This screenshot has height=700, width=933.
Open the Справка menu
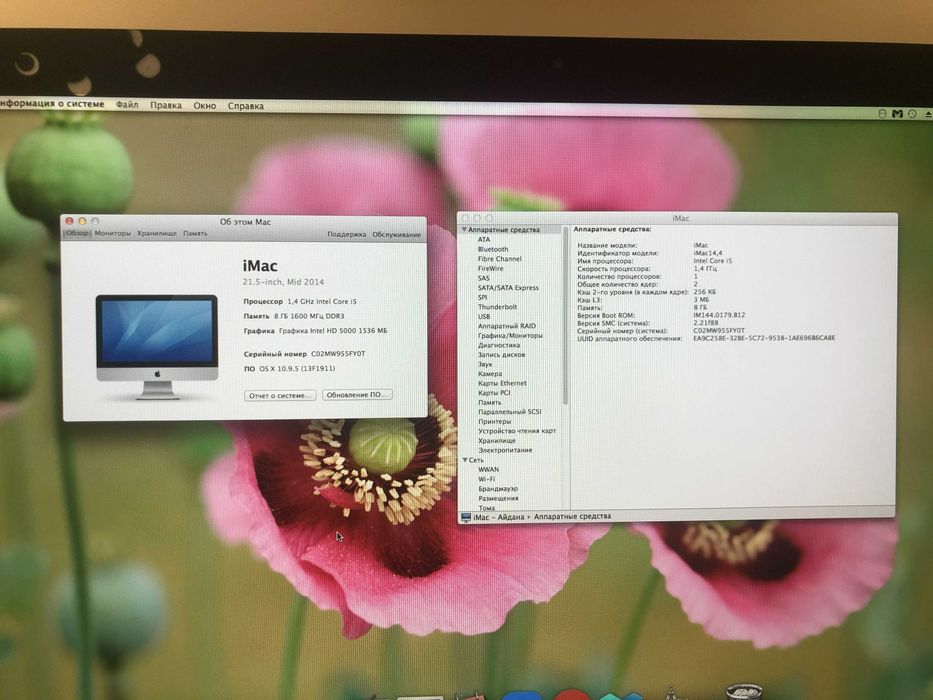coord(246,106)
